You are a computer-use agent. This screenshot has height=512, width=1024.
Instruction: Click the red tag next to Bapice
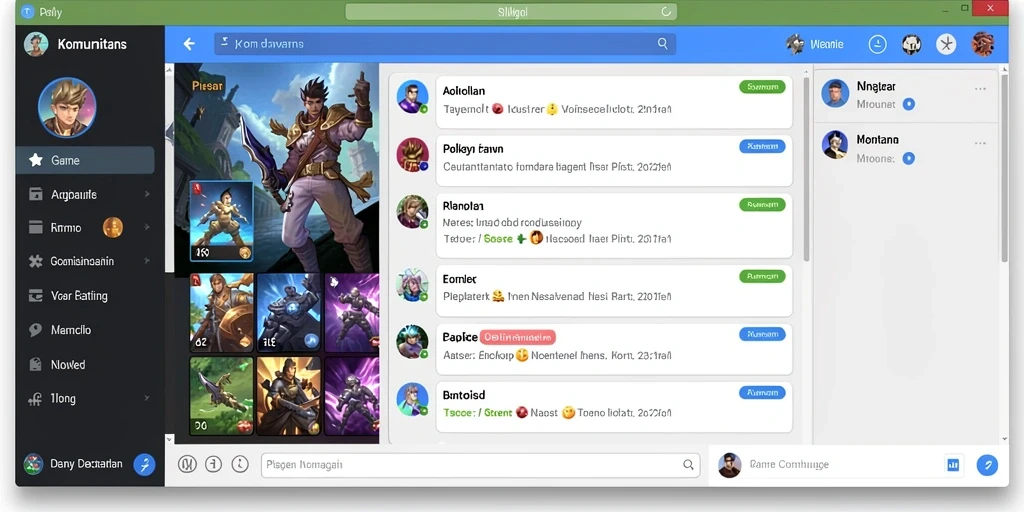click(517, 337)
